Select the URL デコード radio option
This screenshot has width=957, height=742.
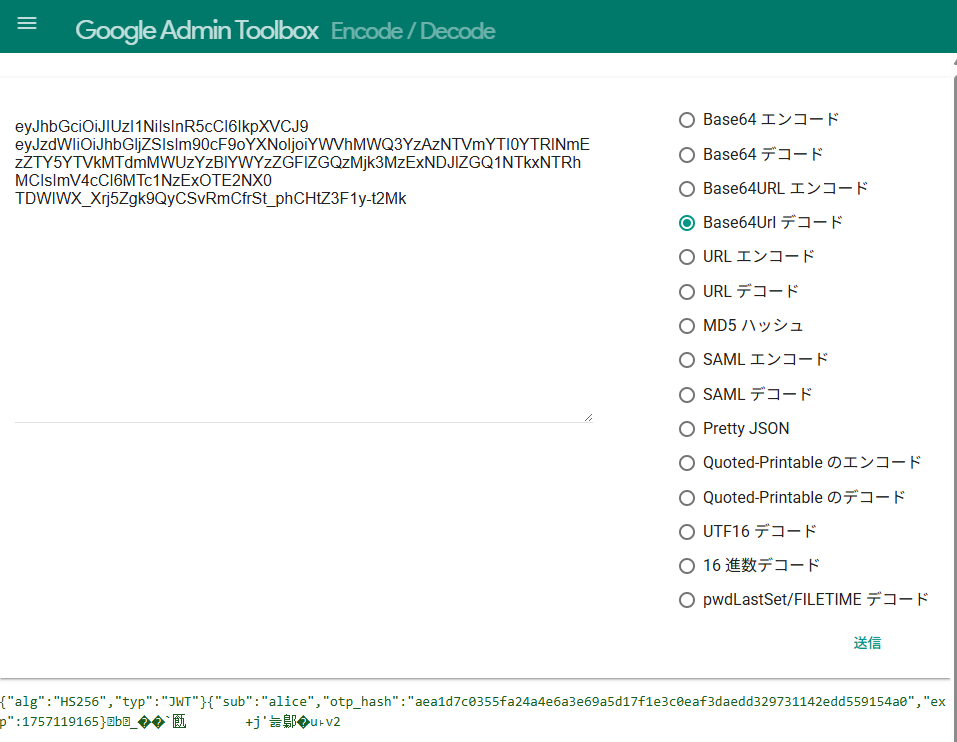click(x=687, y=292)
